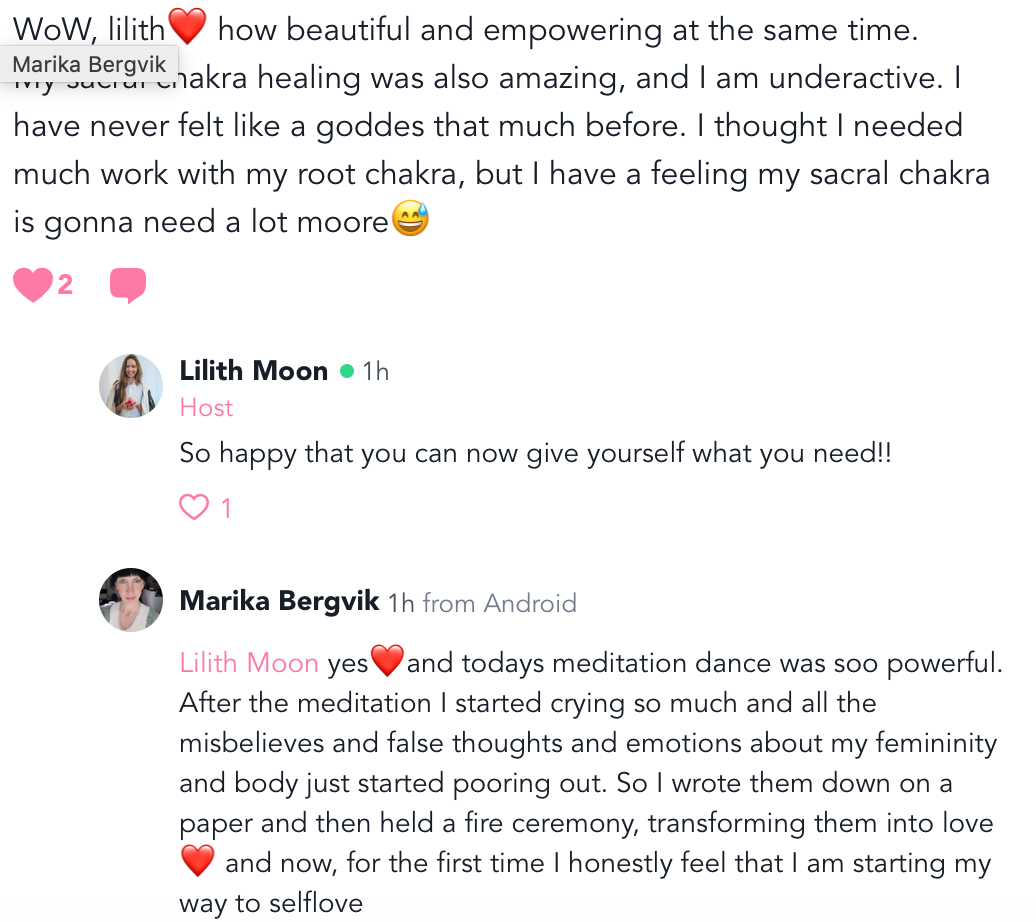Image resolution: width=1036 pixels, height=922 pixels.
Task: Like Lilith Moon's reply with the outline heart
Action: coord(193,508)
